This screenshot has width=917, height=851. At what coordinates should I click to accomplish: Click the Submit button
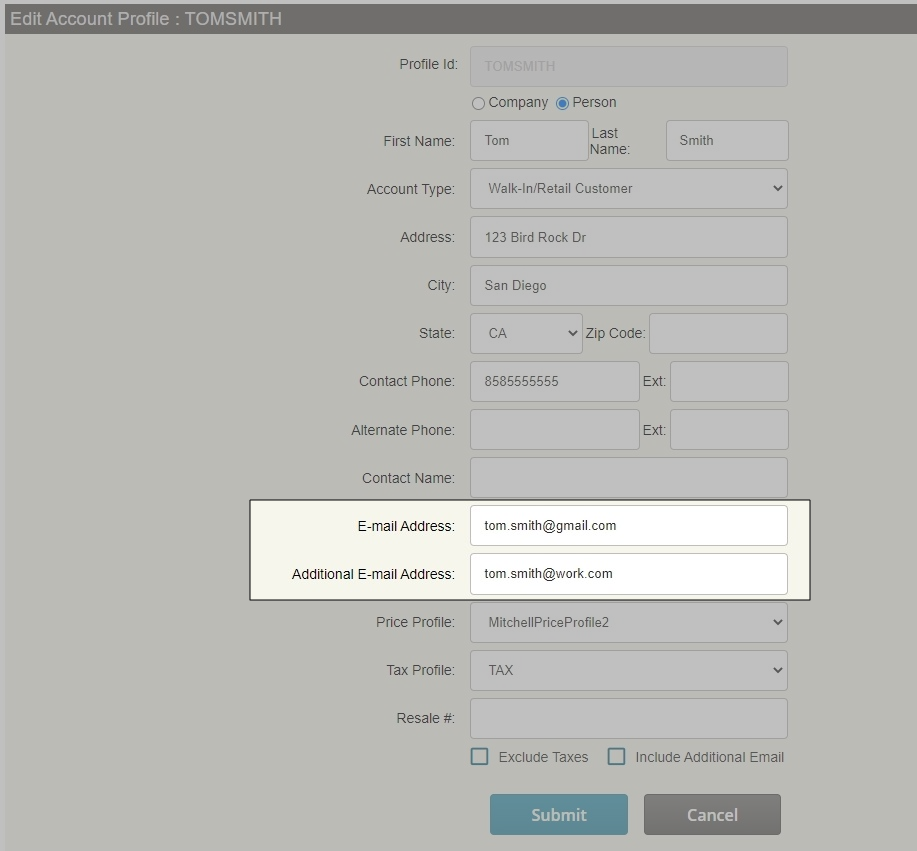[558, 814]
